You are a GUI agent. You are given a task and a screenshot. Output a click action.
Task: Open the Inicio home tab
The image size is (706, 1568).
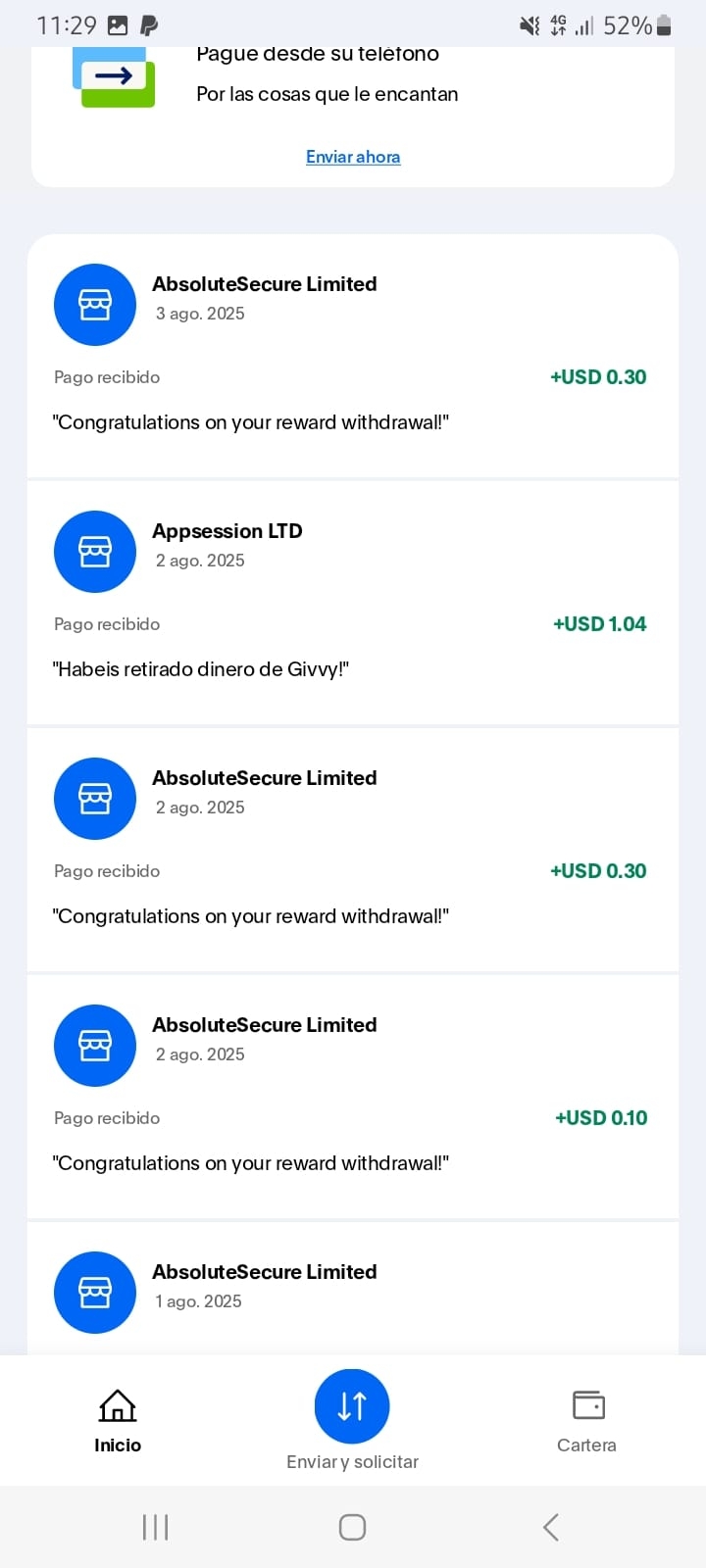pos(118,1420)
